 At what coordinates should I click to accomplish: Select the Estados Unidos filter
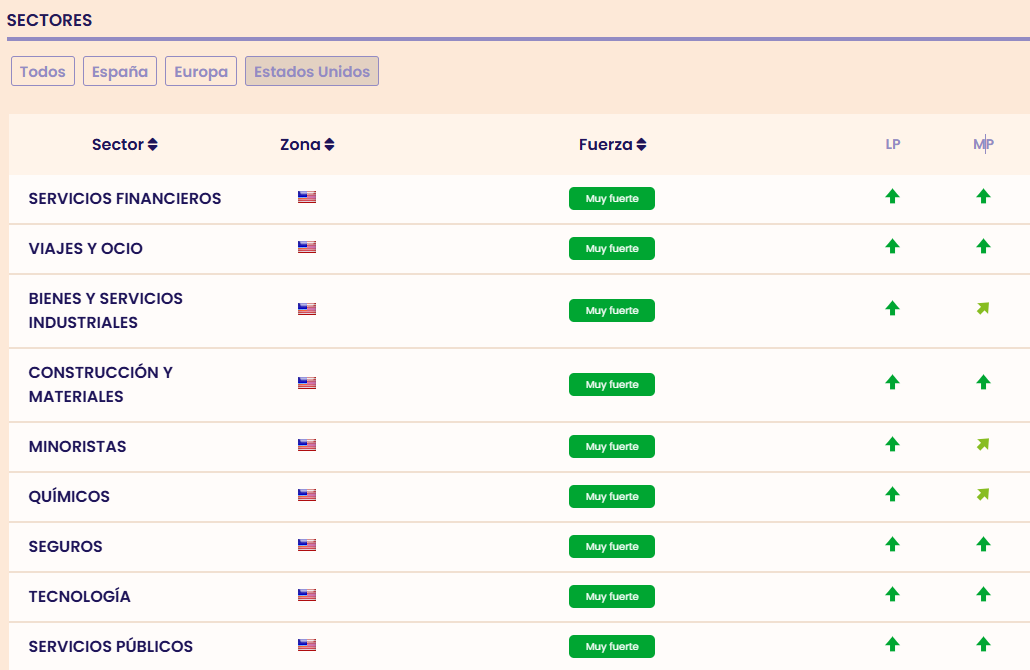pyautogui.click(x=312, y=72)
